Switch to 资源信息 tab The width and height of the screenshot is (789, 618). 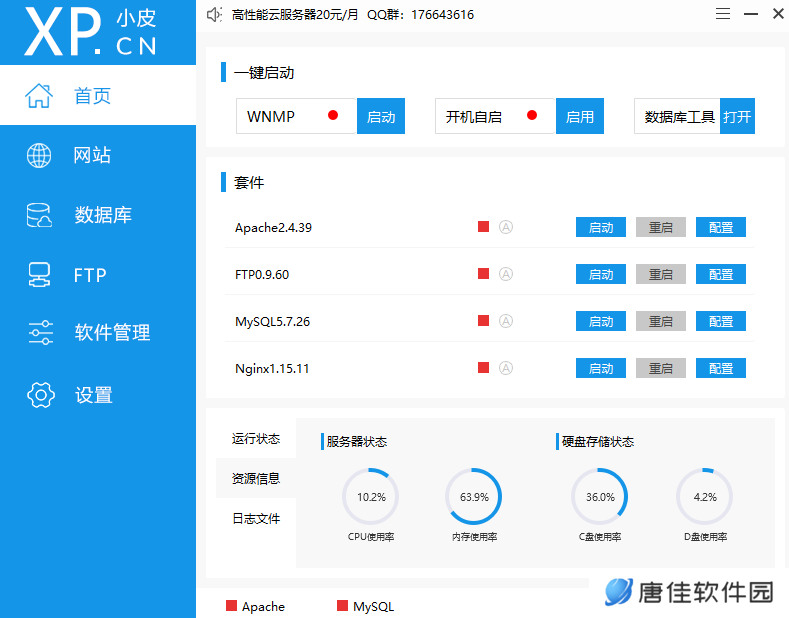(256, 478)
